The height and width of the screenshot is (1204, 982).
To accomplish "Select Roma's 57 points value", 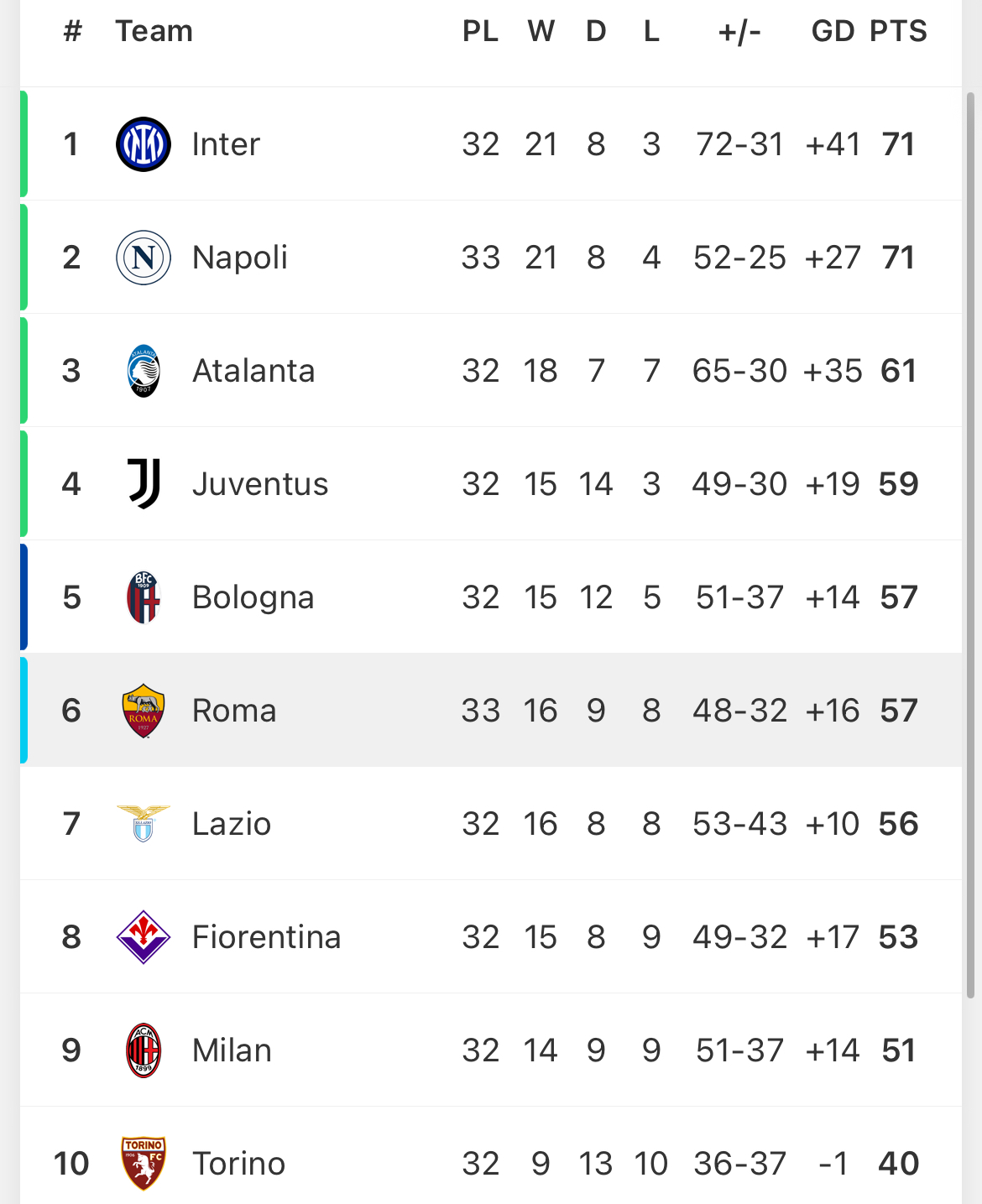I will 899,711.
